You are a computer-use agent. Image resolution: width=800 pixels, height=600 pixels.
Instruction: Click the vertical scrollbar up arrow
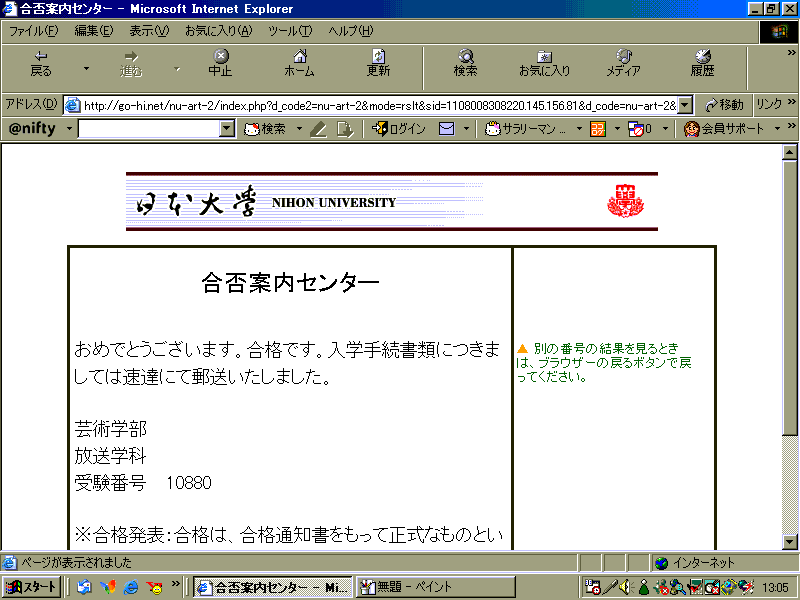coord(790,152)
